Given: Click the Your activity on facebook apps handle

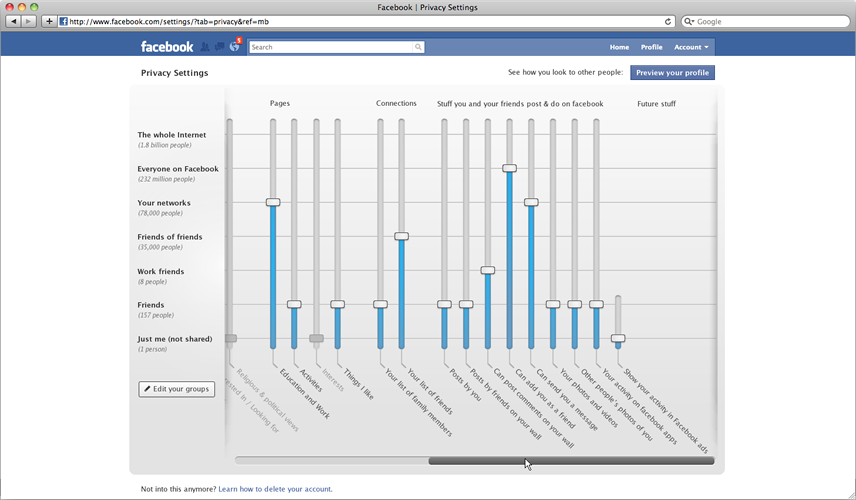Looking at the screenshot, I should (596, 304).
